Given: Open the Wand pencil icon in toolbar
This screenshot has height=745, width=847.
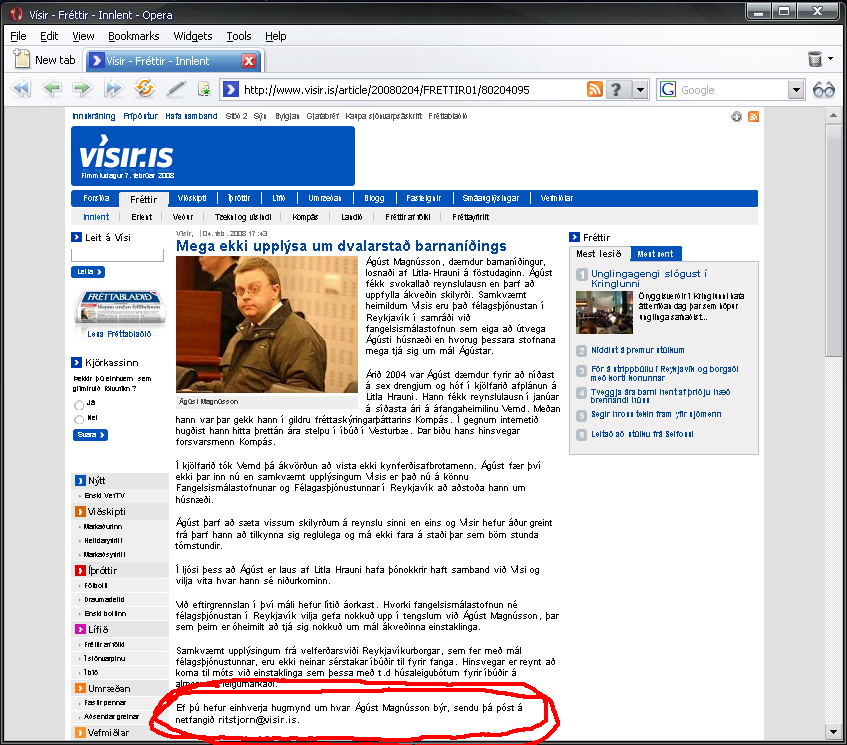Looking at the screenshot, I should pos(176,89).
